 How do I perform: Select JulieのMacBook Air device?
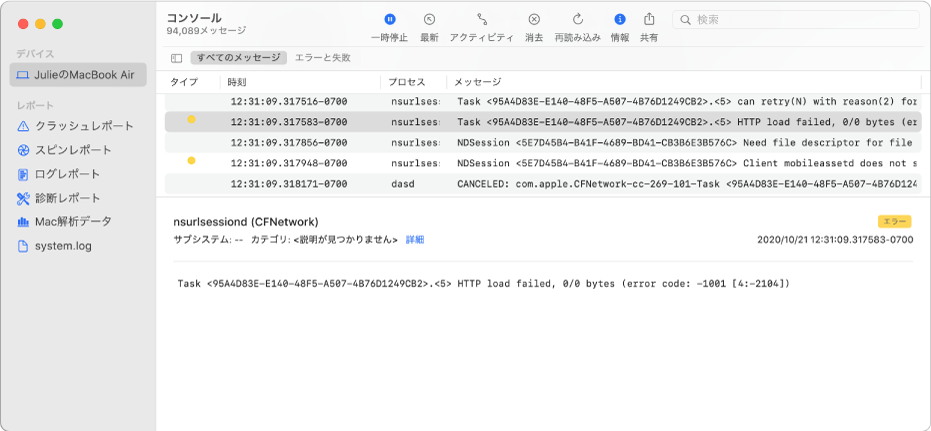[78, 75]
